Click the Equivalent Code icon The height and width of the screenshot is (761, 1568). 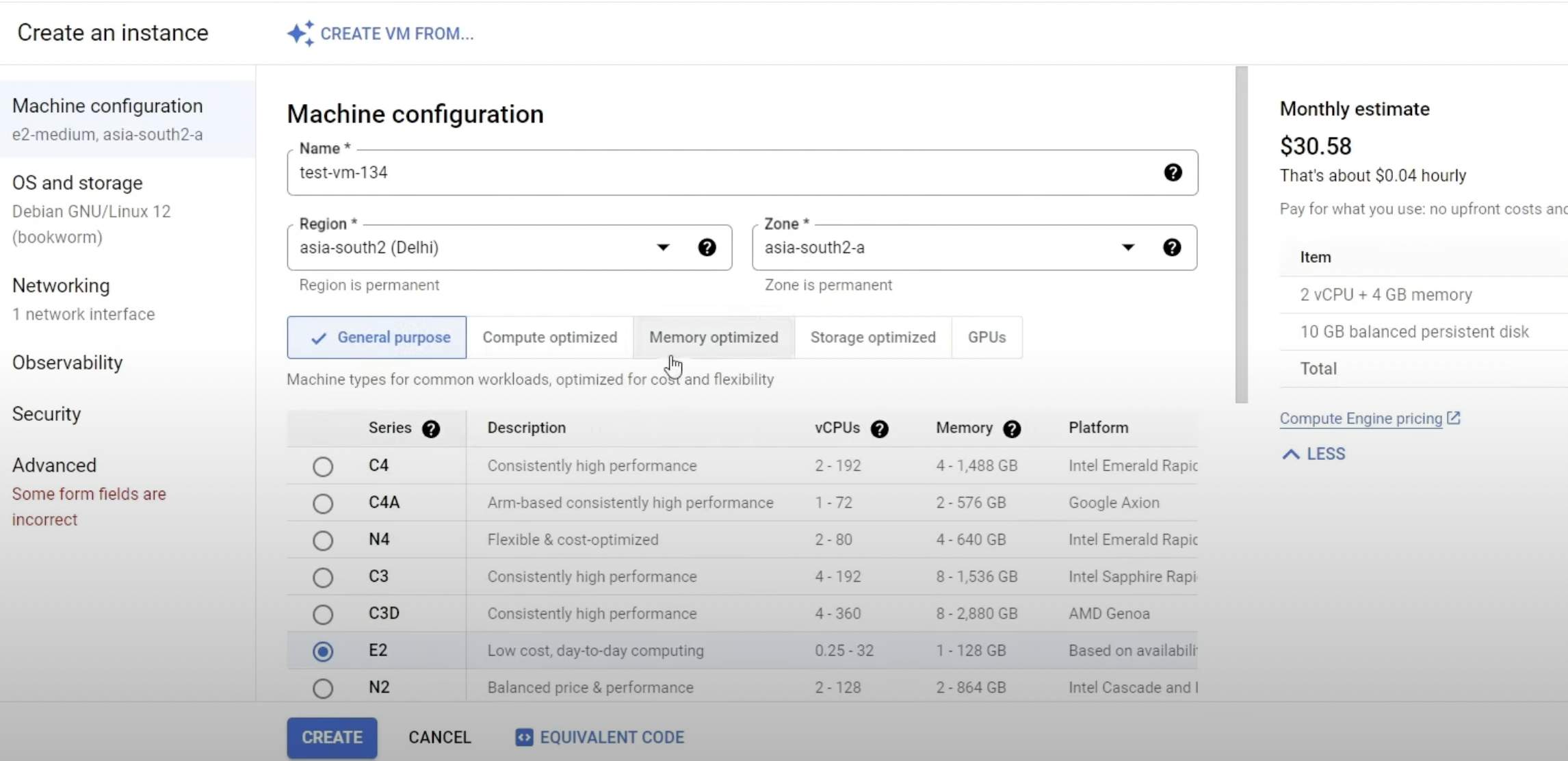[524, 737]
